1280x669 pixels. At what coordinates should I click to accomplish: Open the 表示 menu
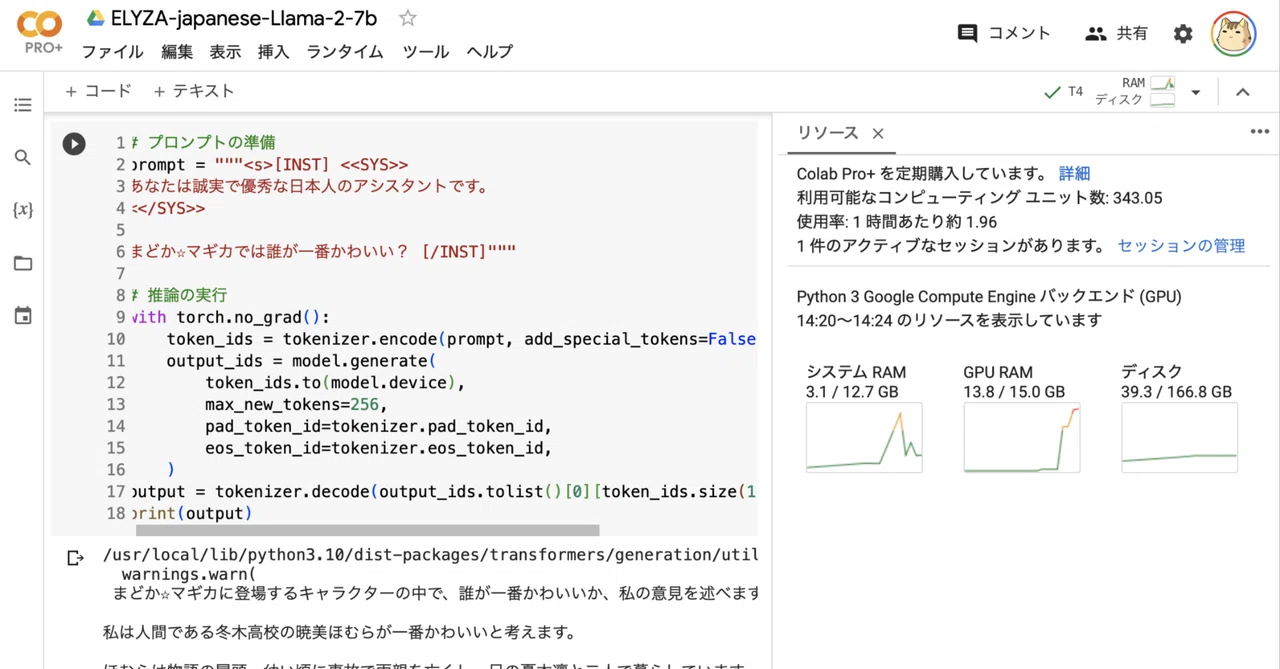click(x=225, y=52)
